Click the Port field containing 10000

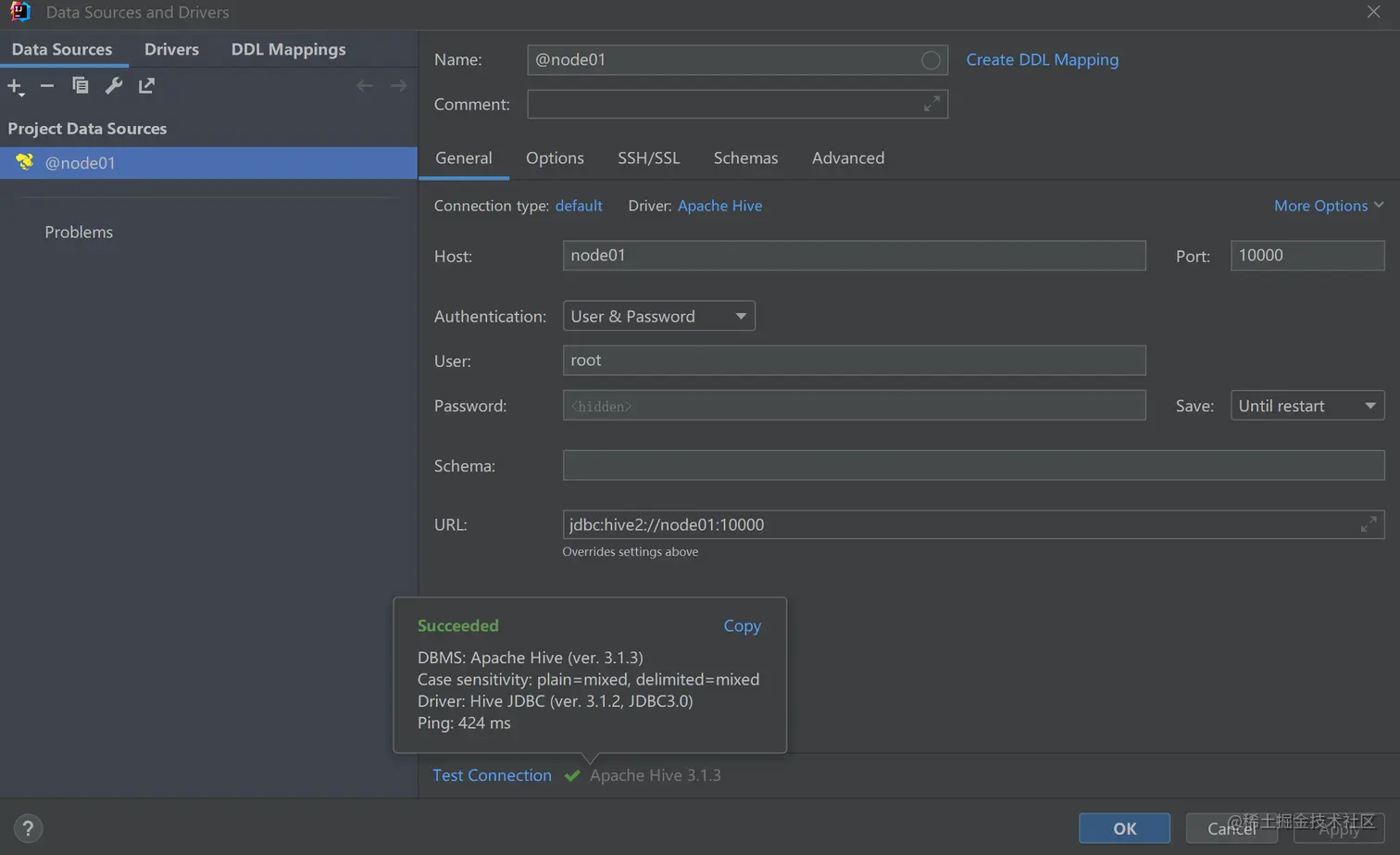click(1307, 256)
